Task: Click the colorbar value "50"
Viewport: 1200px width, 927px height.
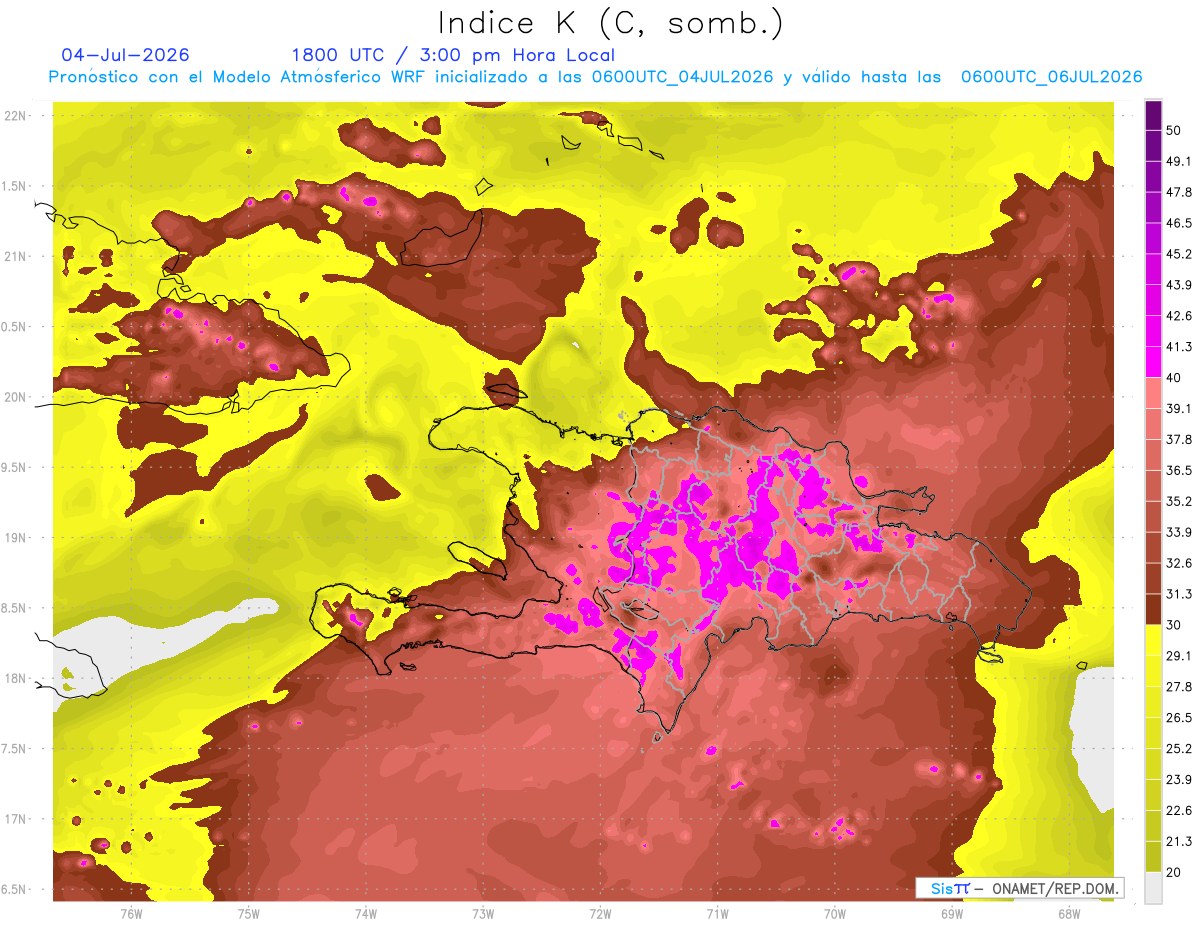Action: 1174,130
